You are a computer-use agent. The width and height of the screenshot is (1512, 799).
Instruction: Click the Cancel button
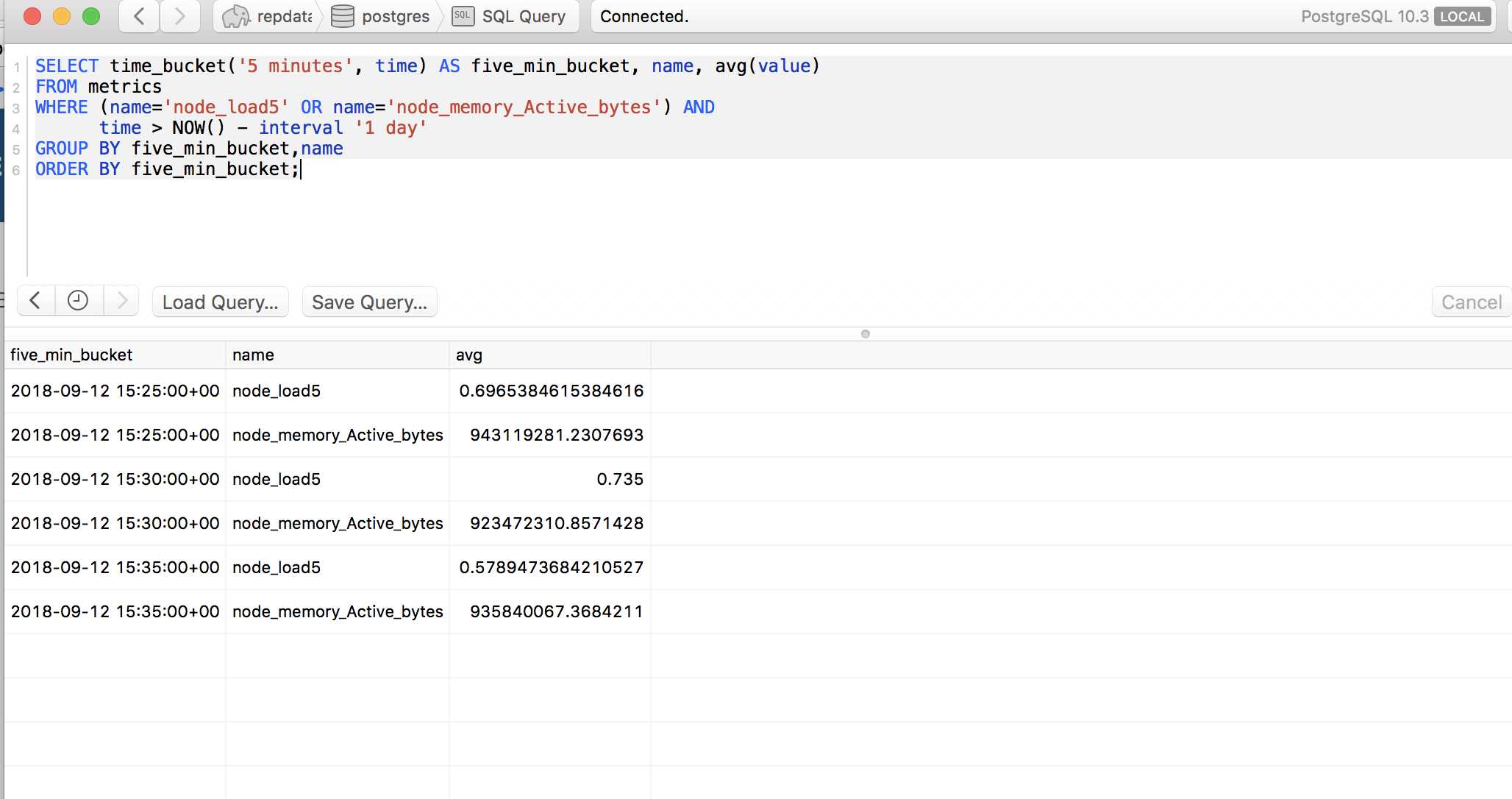tap(1471, 302)
